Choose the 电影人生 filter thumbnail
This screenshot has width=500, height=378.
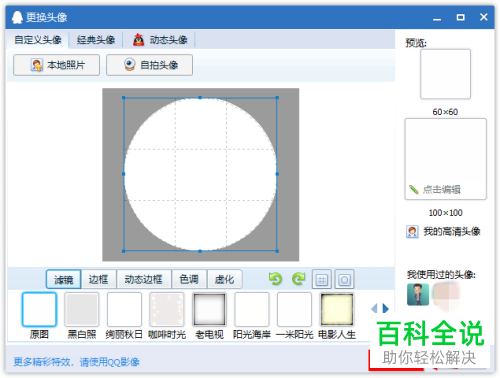(x=337, y=309)
